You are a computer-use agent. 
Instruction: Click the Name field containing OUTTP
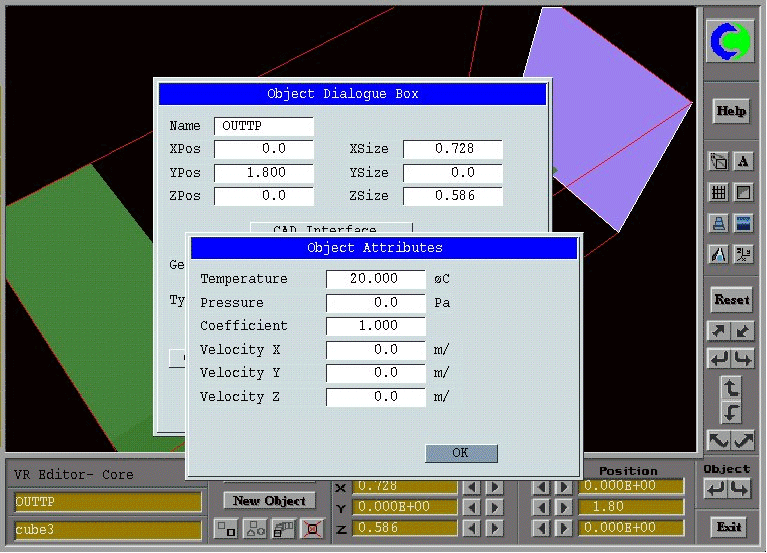264,126
